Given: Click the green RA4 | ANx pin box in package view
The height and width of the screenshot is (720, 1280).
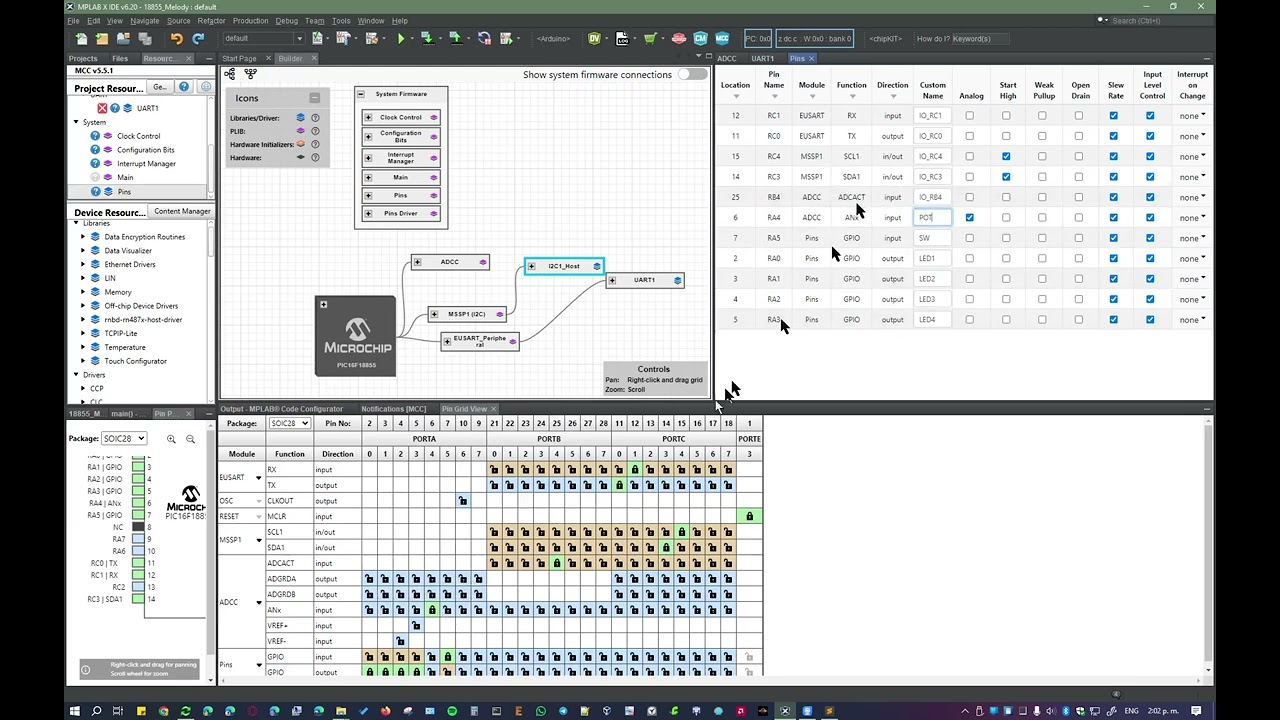Looking at the screenshot, I should click(x=138, y=504).
